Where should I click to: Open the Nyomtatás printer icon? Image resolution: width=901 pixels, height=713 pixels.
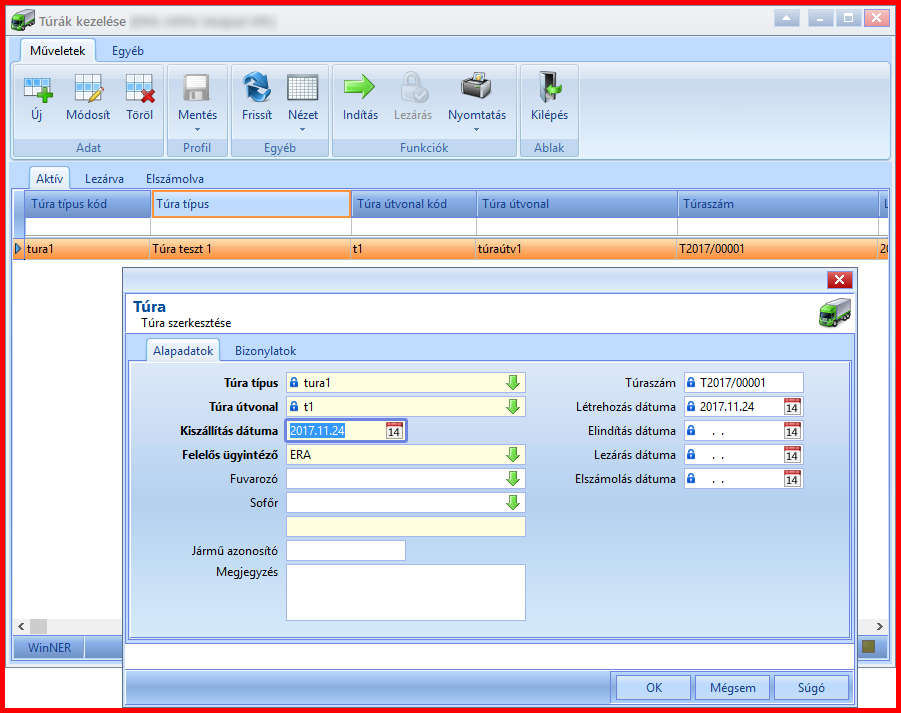pos(476,86)
